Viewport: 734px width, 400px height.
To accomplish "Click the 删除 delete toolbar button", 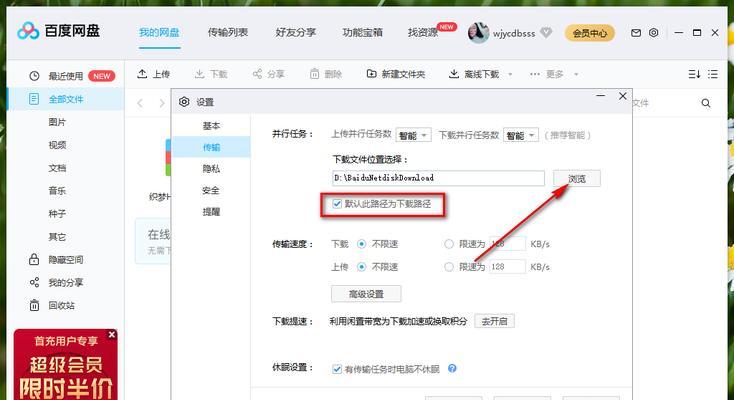I will 326,74.
